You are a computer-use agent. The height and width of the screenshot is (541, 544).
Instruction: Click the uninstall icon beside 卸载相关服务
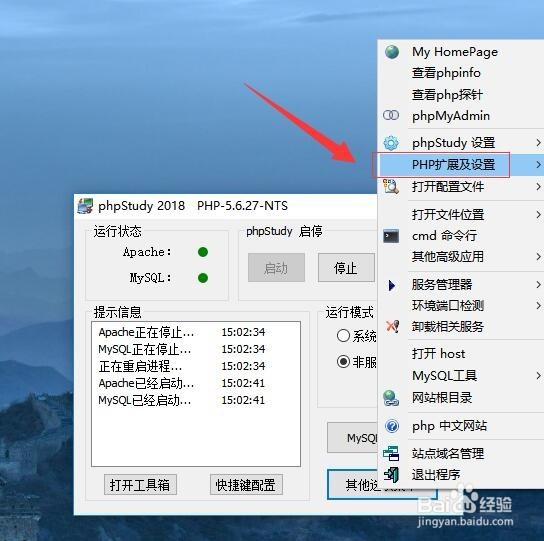[392, 326]
